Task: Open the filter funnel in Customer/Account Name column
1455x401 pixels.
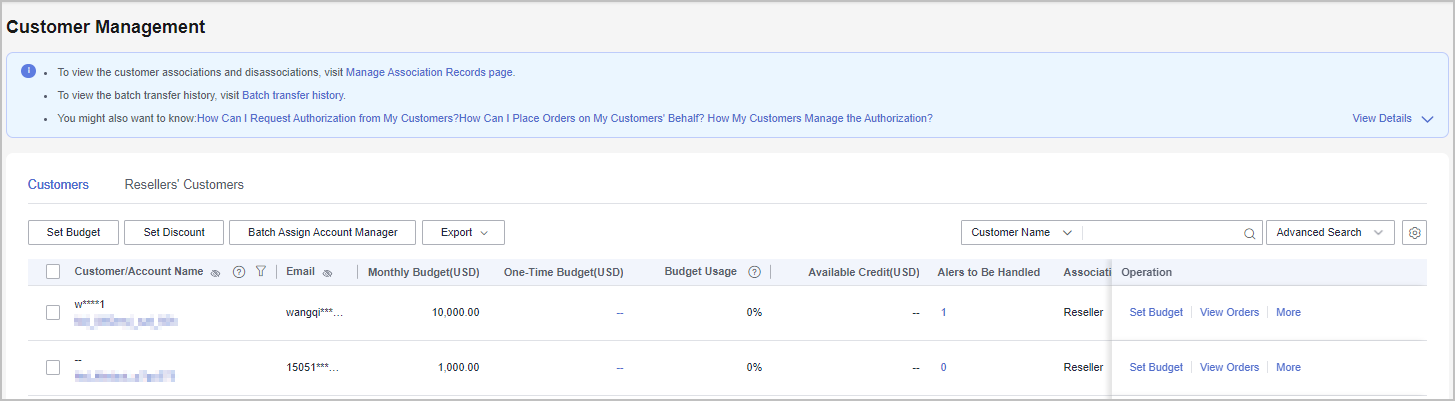Action: point(261,272)
